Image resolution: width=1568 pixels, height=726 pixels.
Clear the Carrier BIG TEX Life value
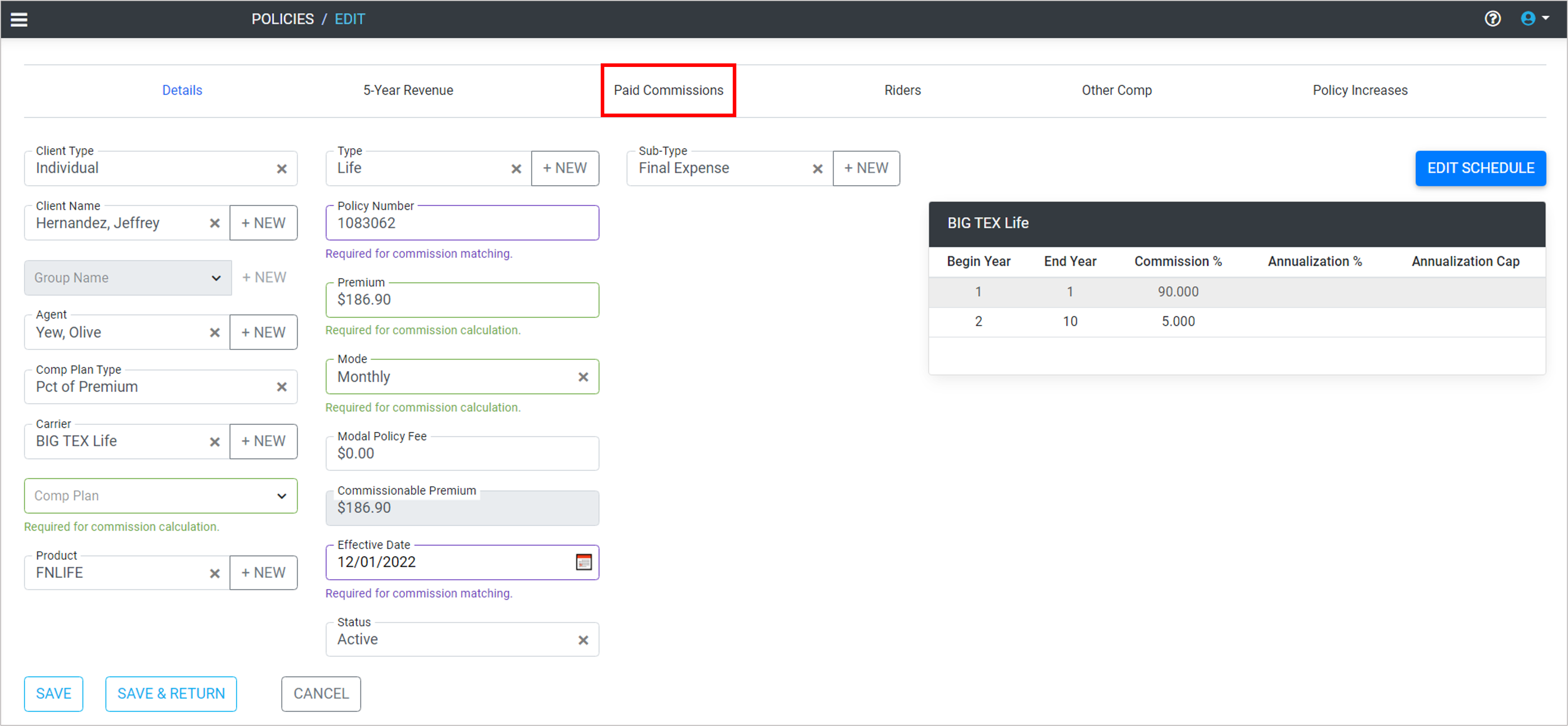pyautogui.click(x=214, y=442)
